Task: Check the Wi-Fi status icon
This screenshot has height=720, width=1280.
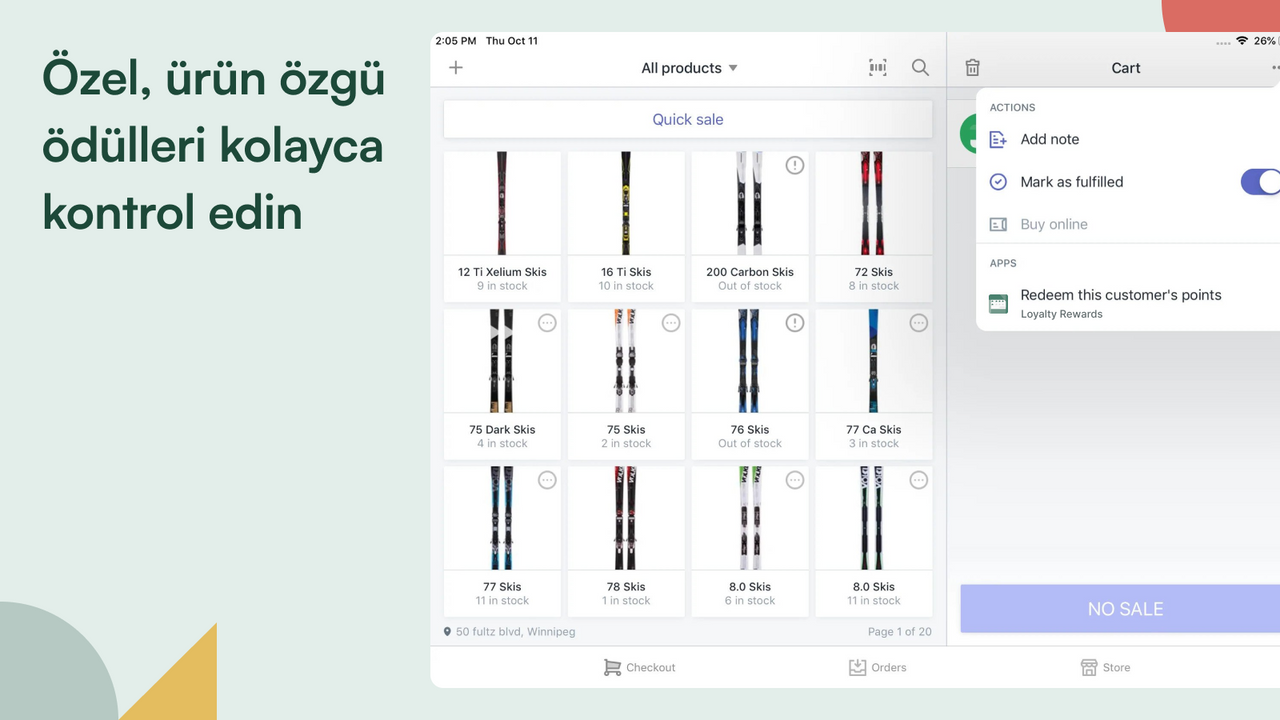Action: [1242, 41]
